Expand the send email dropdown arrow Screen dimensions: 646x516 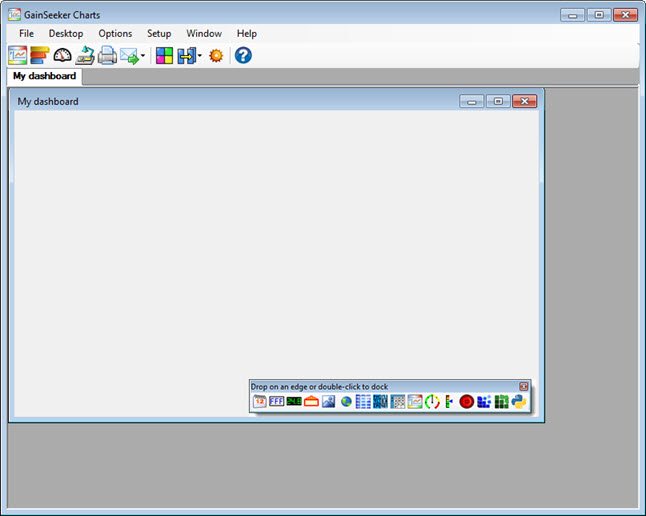143,57
